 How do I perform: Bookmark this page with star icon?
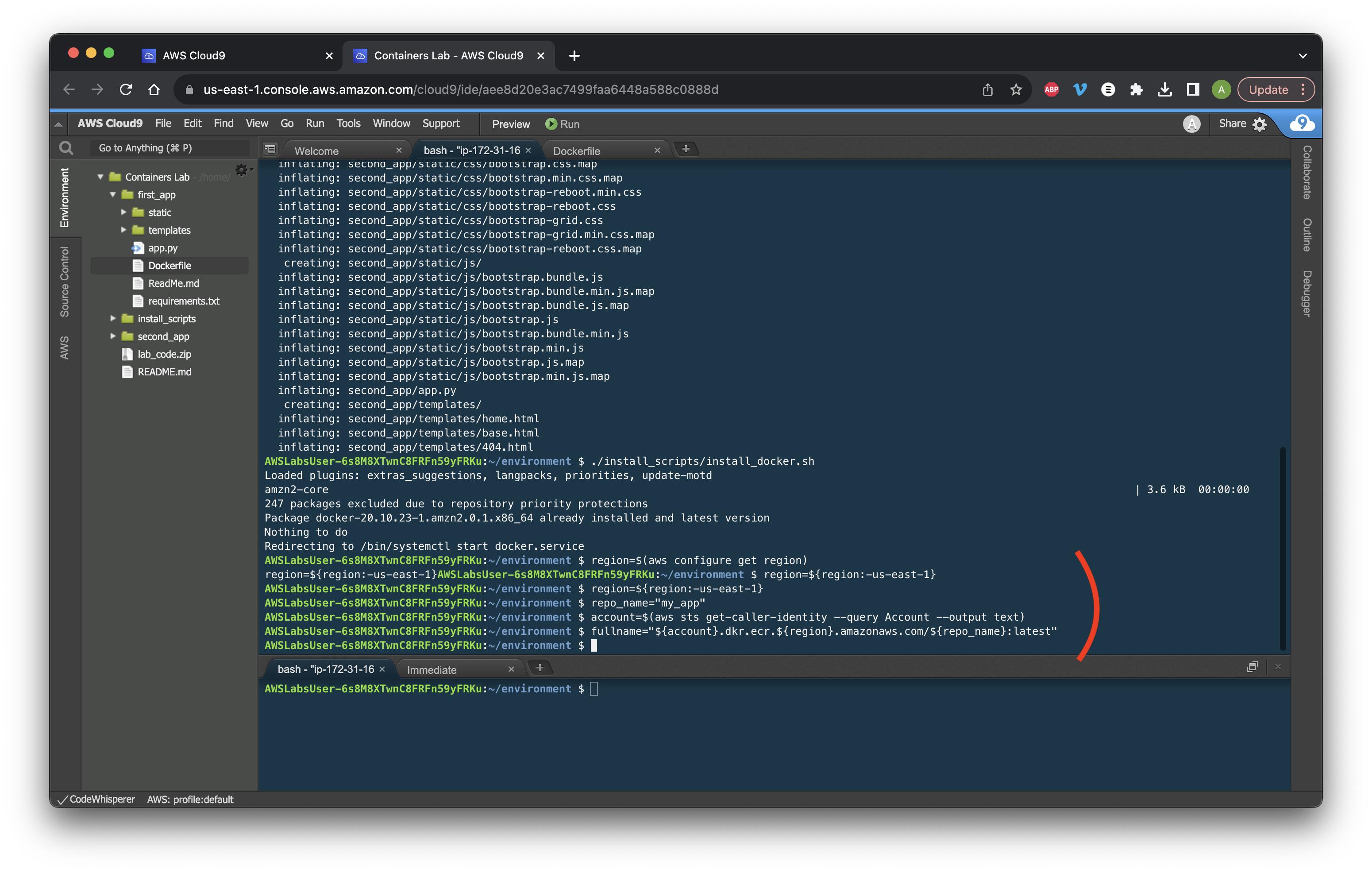pos(1015,89)
